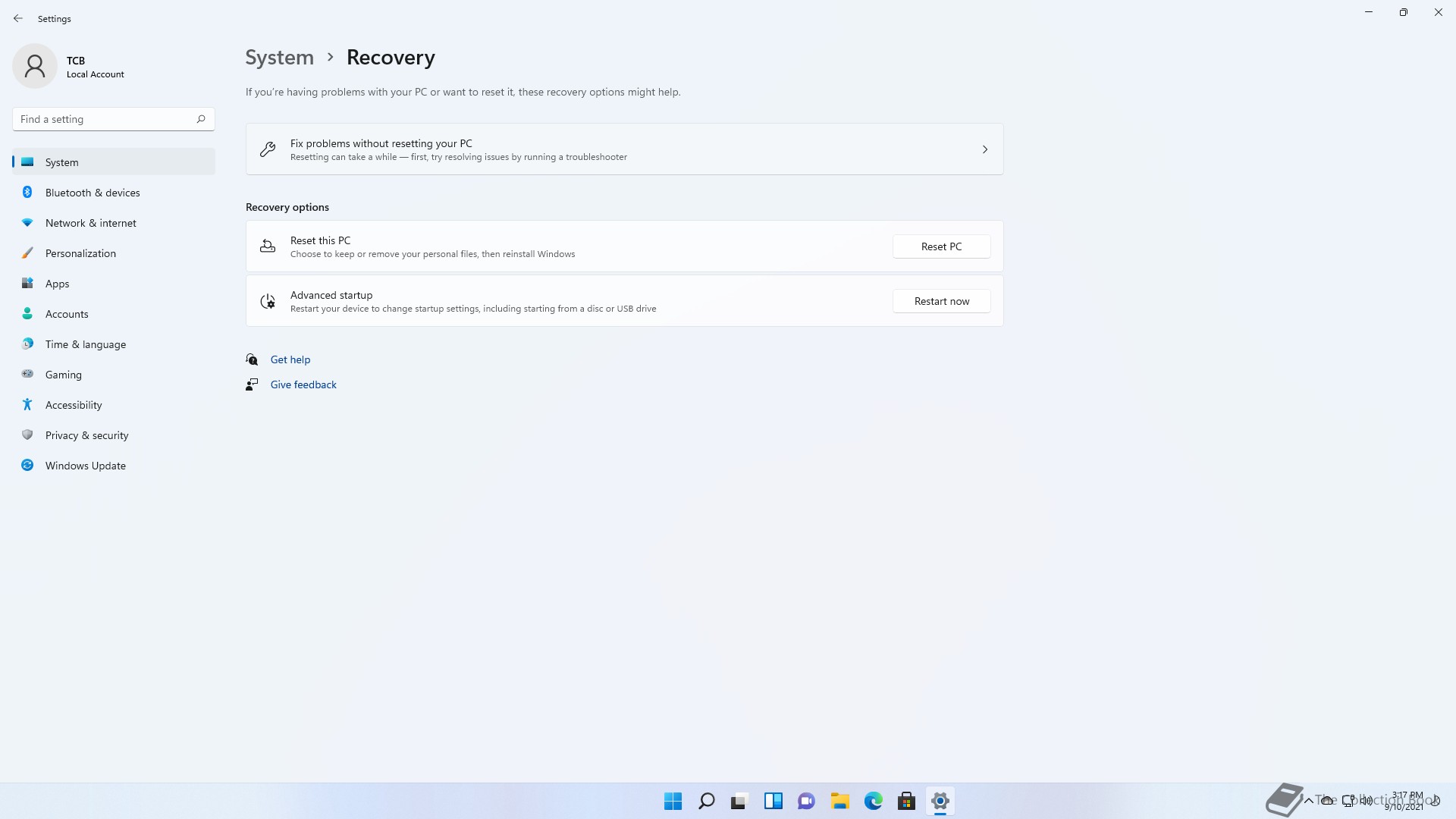Open taskbar Search
The width and height of the screenshot is (1456, 819).
click(706, 801)
